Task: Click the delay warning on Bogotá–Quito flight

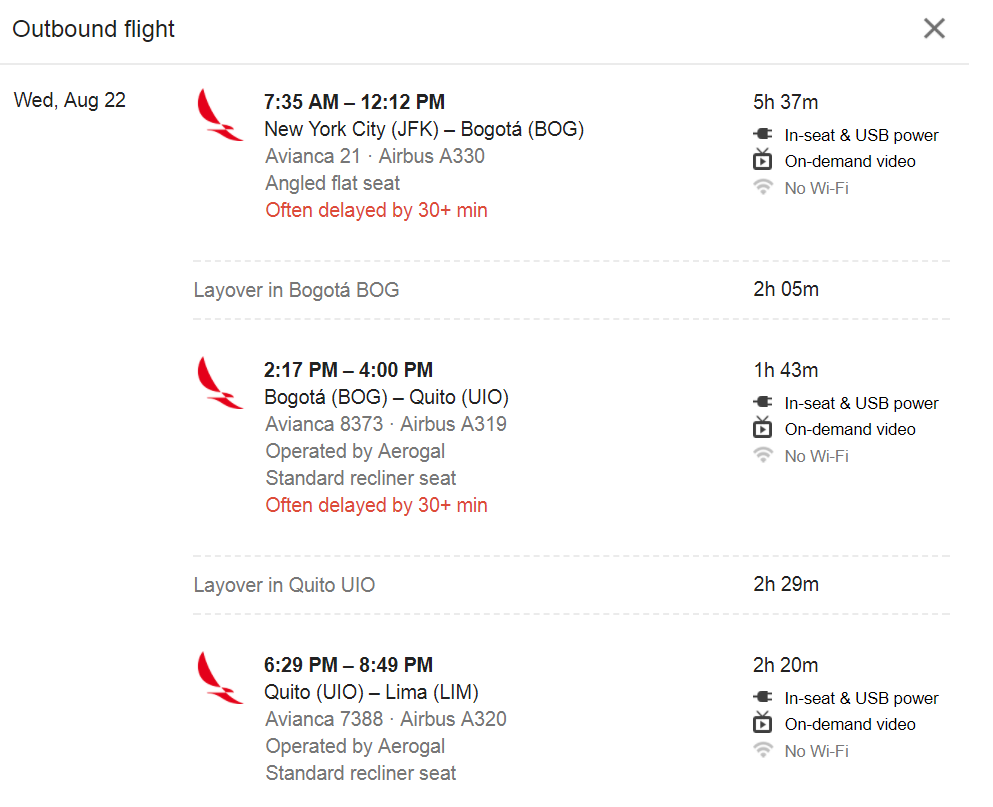Action: (376, 505)
